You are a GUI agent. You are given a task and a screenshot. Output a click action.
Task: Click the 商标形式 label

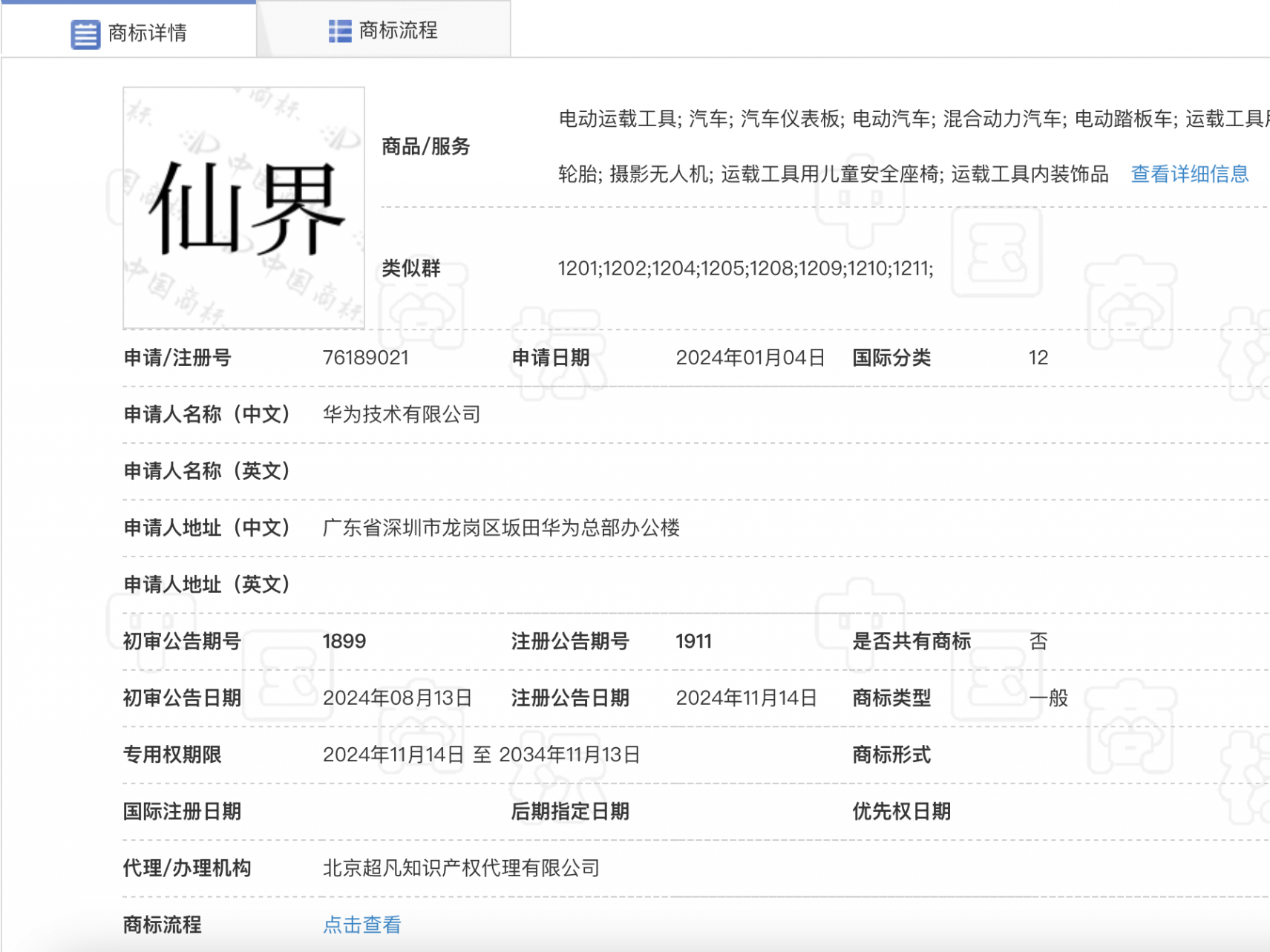pyautogui.click(x=891, y=755)
